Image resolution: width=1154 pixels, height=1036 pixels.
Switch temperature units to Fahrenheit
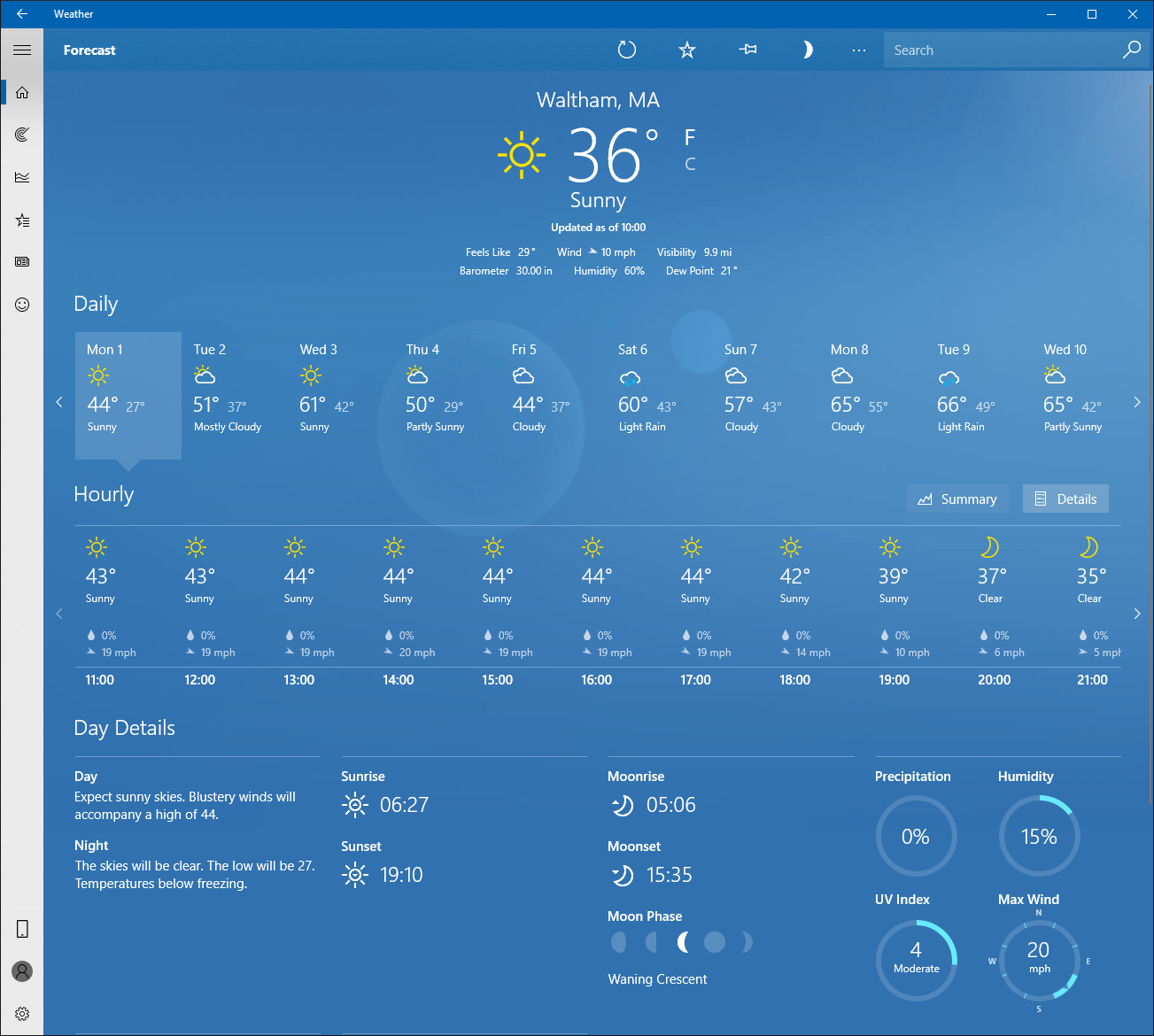(690, 137)
